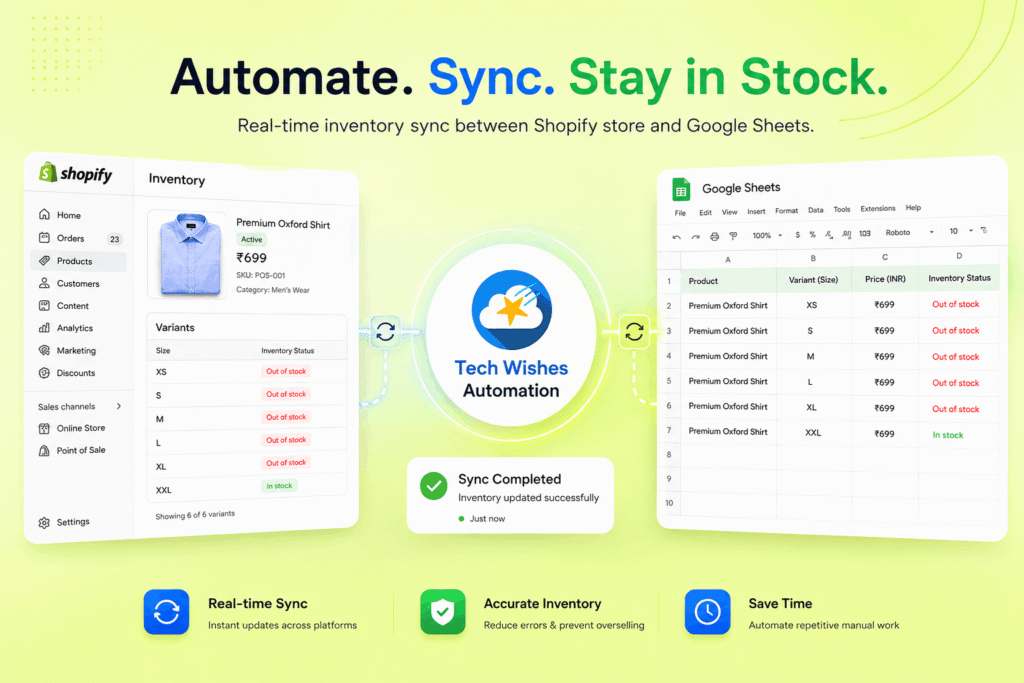1024x683 pixels.
Task: Open the File menu in Google Sheets
Action: coord(680,213)
